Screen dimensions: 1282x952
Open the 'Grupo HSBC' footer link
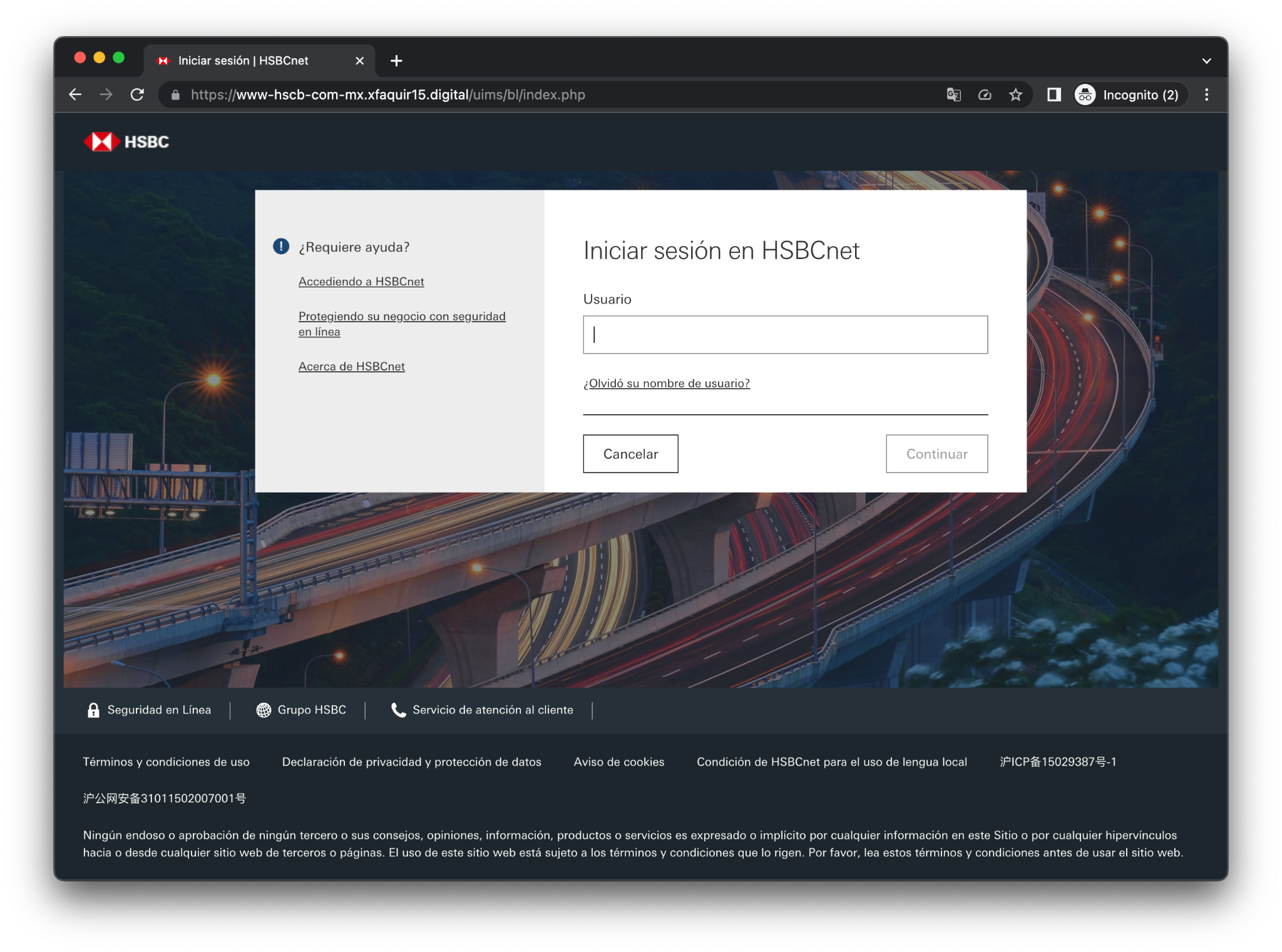(312, 710)
